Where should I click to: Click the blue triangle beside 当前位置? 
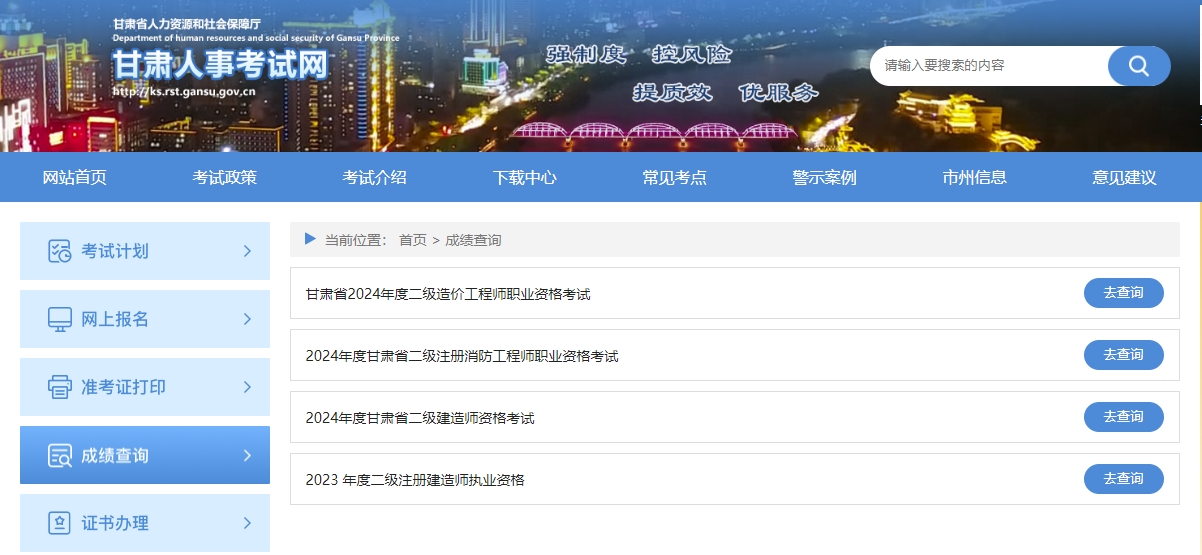310,240
